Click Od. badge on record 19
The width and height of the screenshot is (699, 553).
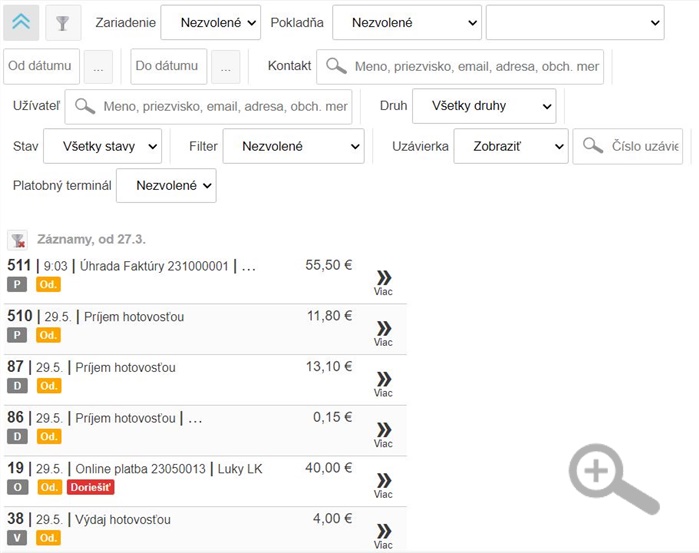click(x=49, y=487)
